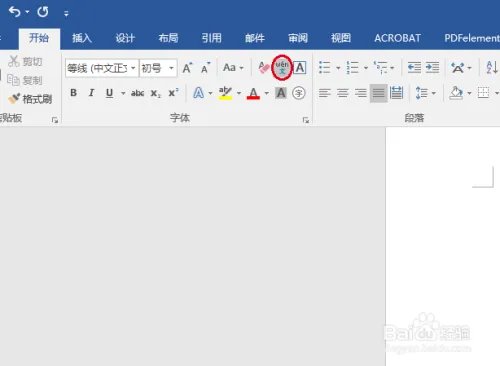Open the 布局 ribbon tab
Screen dimensions: 500x366
tap(168, 38)
